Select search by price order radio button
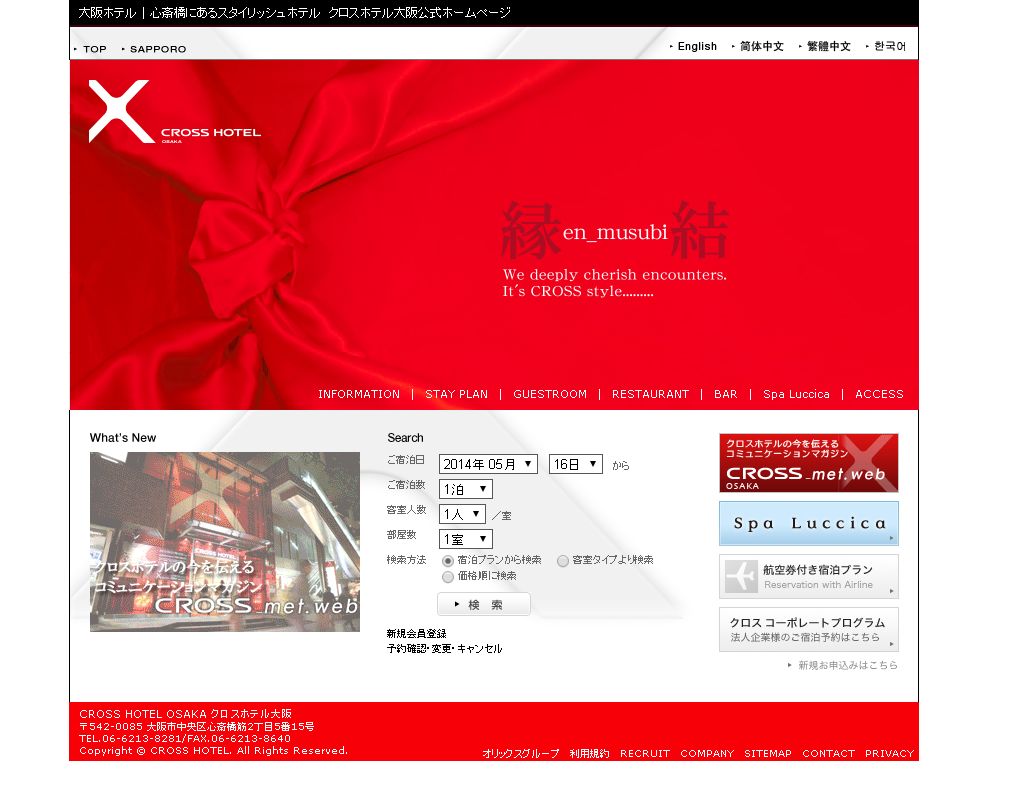This screenshot has height=786, width=1018. click(447, 576)
